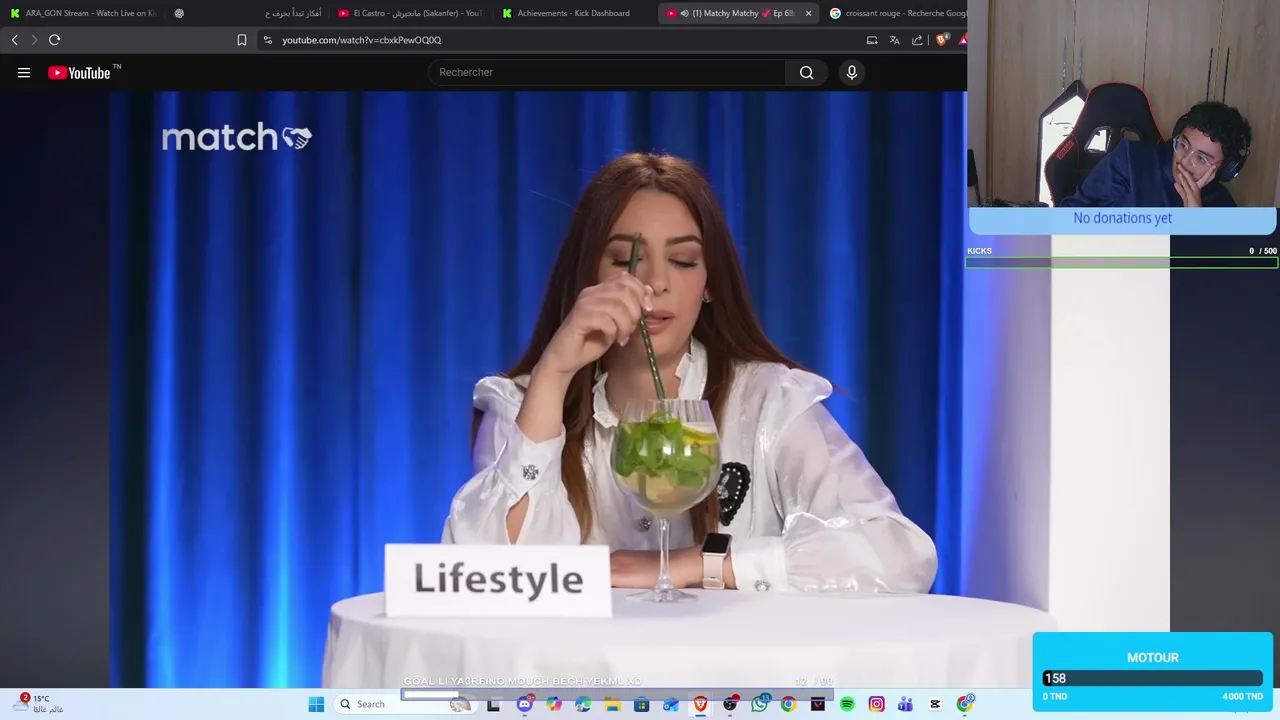Screen dimensions: 1280x720
Task: Open Microsoft Edge from the taskbar
Action: point(582,704)
